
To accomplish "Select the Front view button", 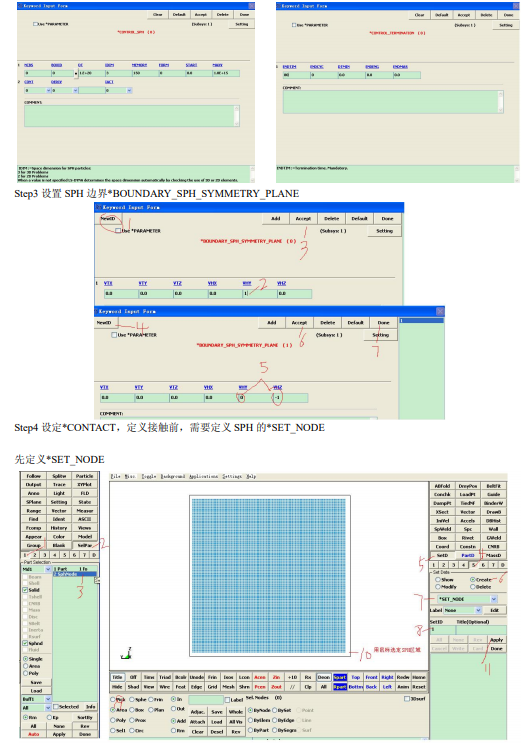I will tap(371, 677).
